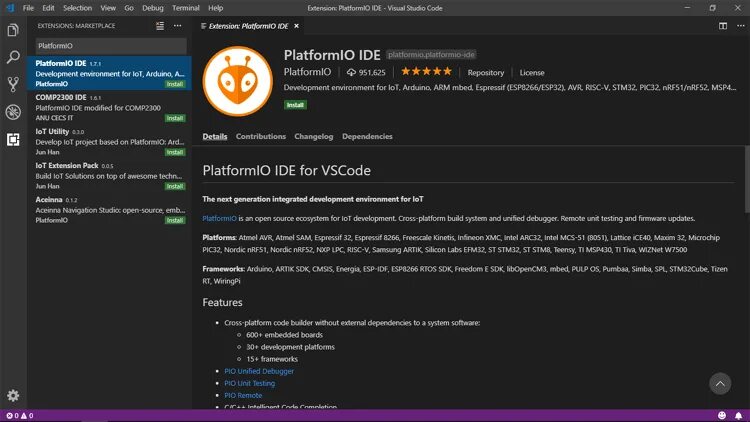Open the Terminal menu
This screenshot has height=422, width=750.
[x=186, y=8]
